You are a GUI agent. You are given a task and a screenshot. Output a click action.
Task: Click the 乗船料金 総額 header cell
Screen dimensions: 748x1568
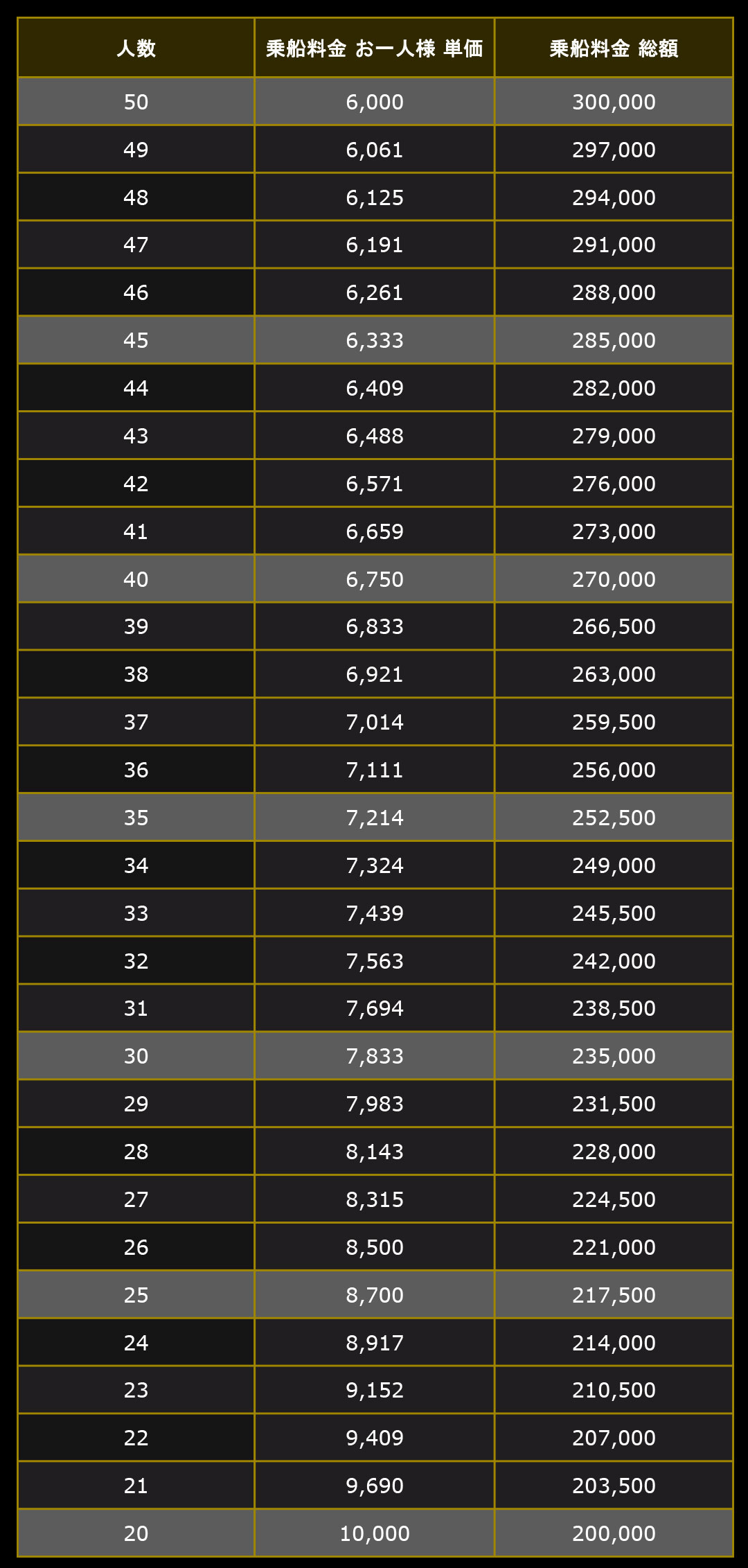pyautogui.click(x=614, y=48)
